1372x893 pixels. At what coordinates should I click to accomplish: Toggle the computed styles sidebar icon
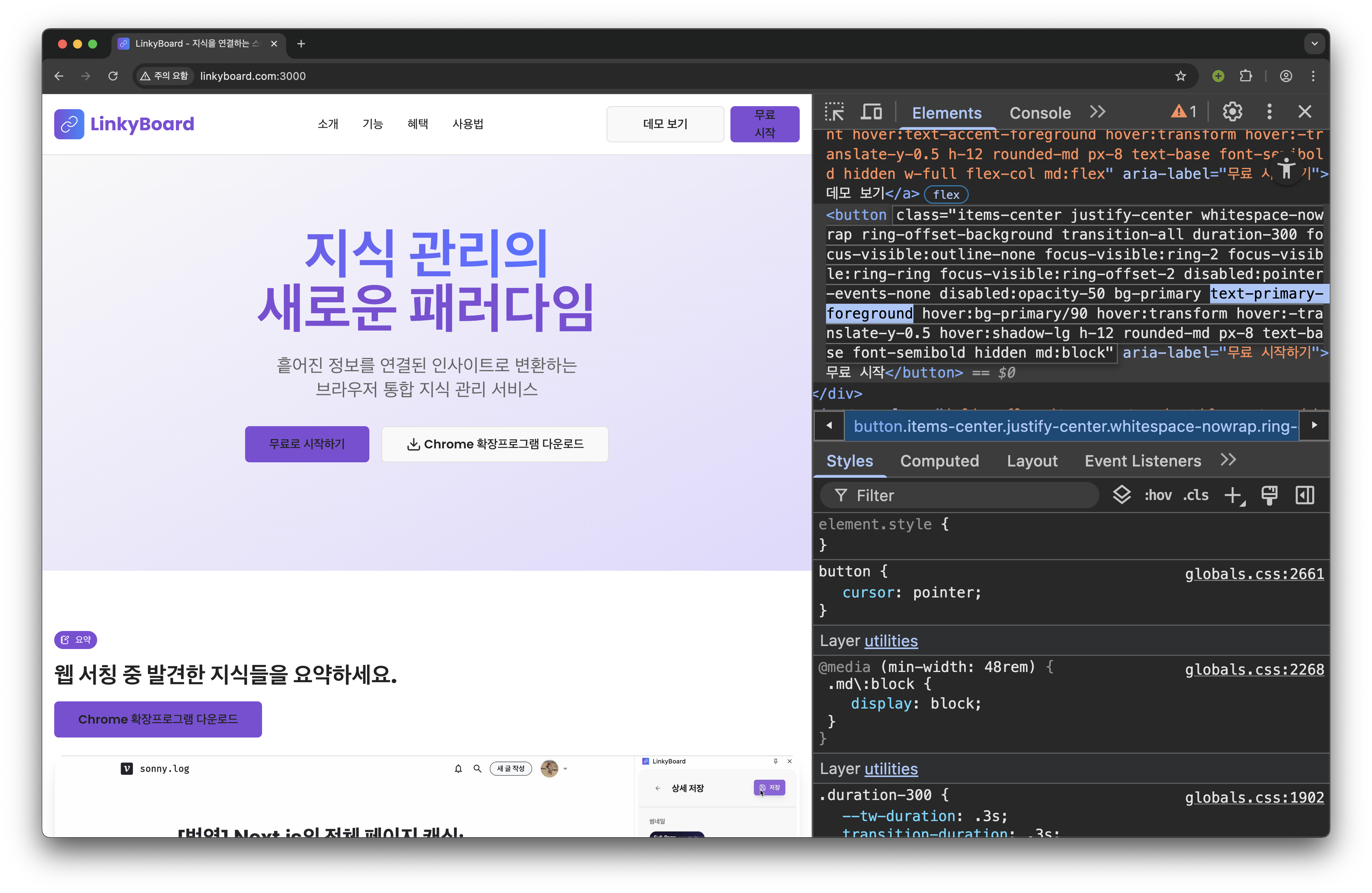(1305, 495)
